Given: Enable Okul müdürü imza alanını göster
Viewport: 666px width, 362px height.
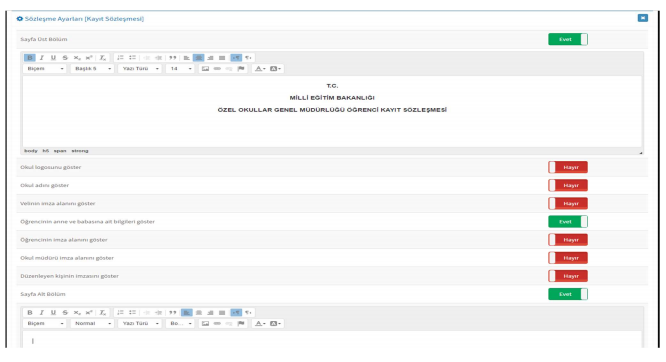Looking at the screenshot, I should pos(568,258).
